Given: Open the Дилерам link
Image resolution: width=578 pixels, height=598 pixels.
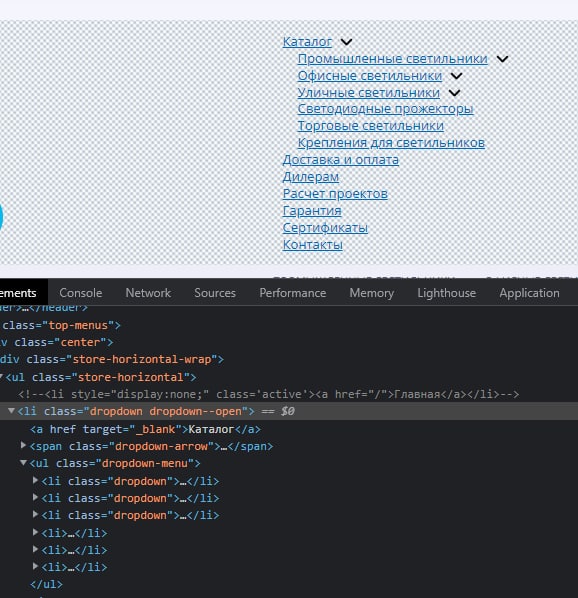Looking at the screenshot, I should [310, 177].
